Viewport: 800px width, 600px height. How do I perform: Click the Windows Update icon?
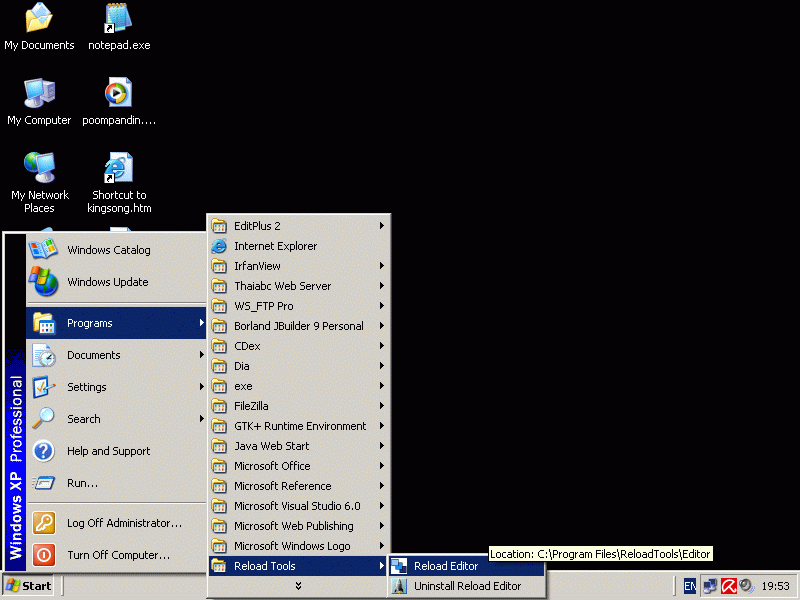click(x=44, y=282)
